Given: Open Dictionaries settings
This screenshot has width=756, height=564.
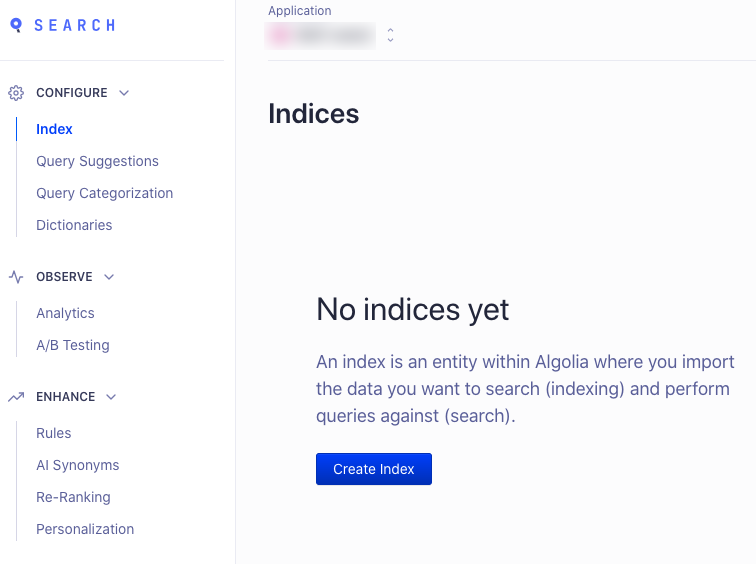Looking at the screenshot, I should pyautogui.click(x=74, y=225).
